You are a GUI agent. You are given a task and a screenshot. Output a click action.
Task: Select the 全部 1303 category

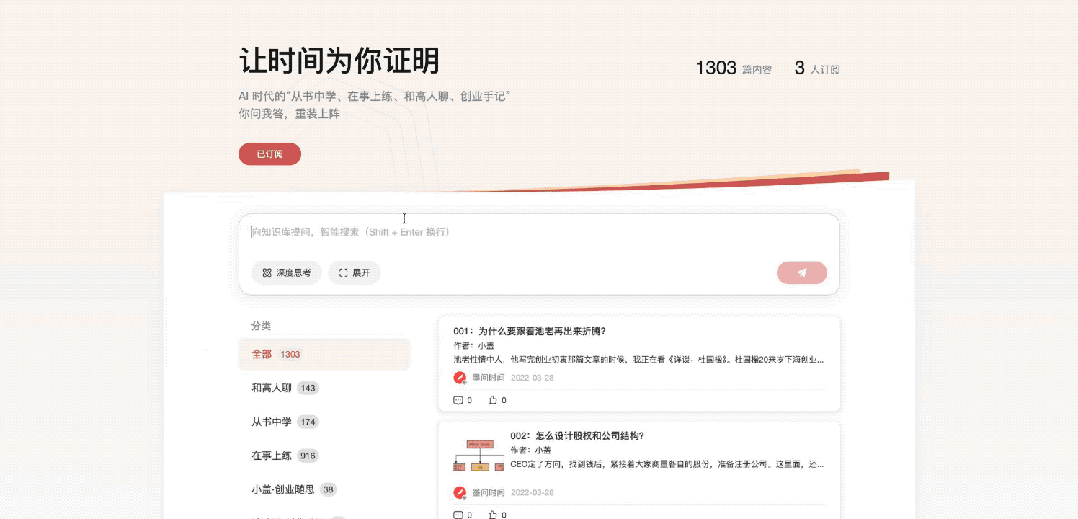[x=324, y=355]
